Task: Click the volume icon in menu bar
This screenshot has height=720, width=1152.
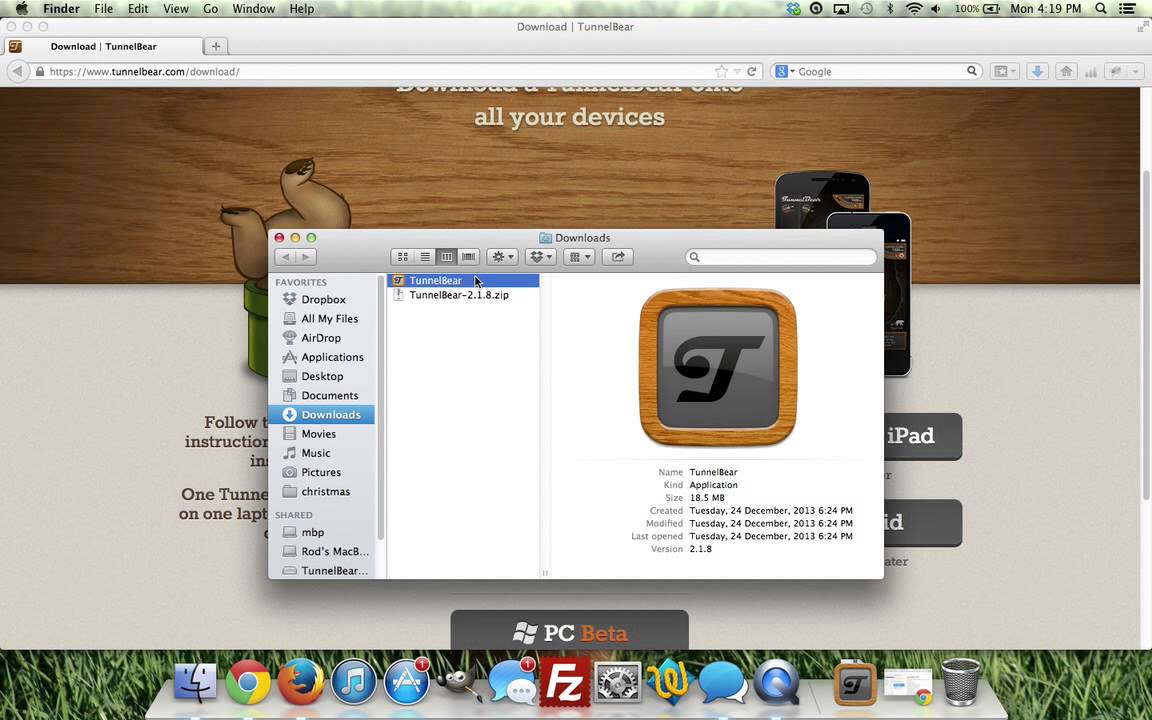Action: tap(936, 9)
